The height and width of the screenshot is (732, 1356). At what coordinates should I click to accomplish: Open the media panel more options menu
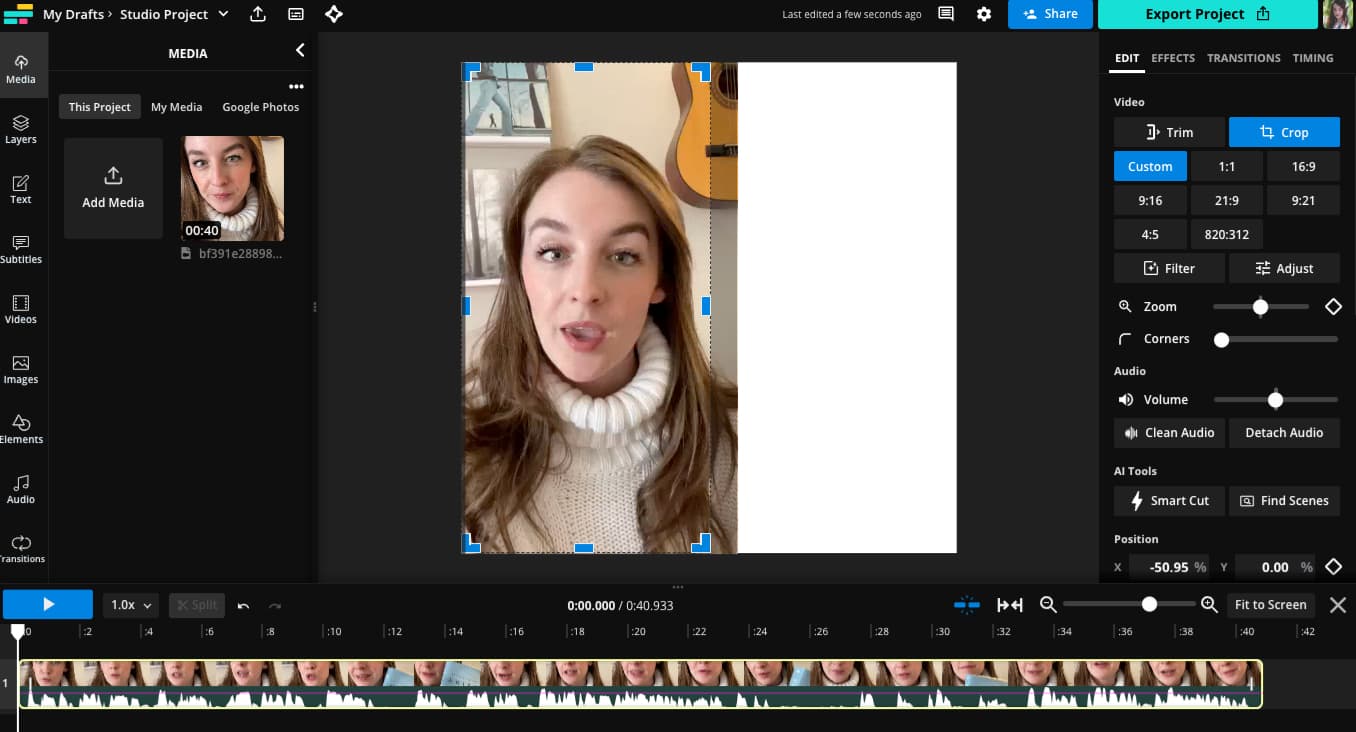pyautogui.click(x=296, y=86)
